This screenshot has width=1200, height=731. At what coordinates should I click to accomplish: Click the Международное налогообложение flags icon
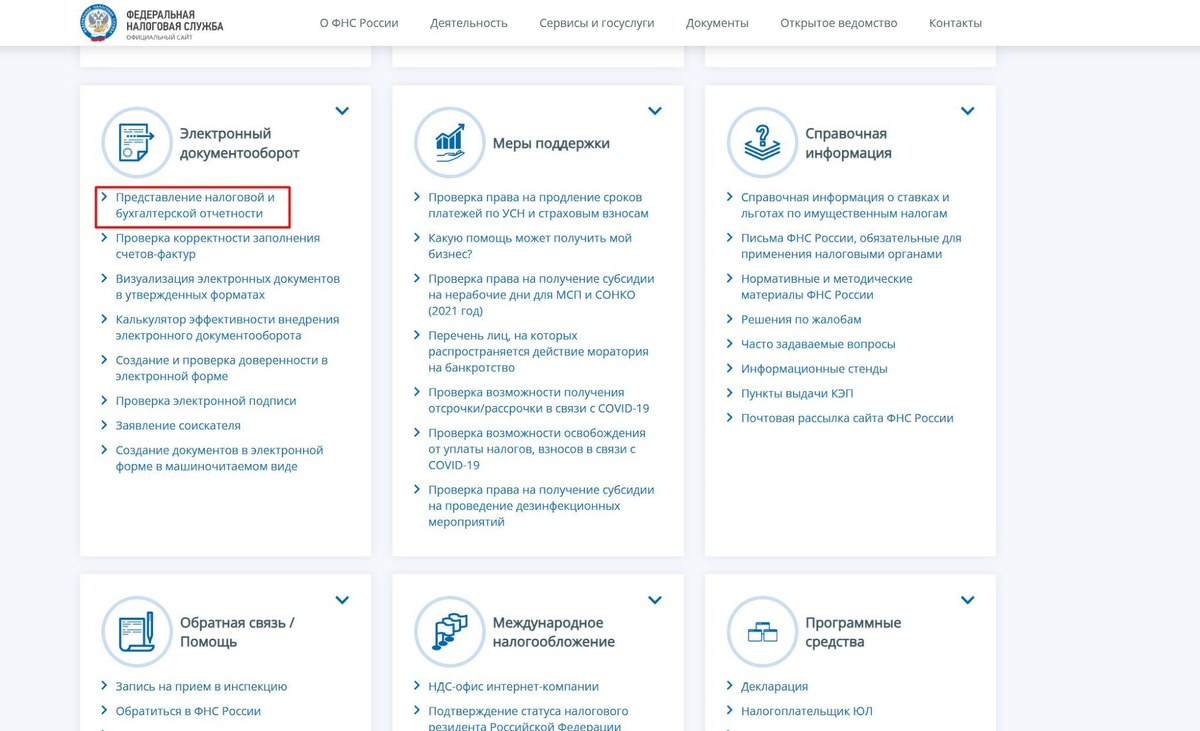[450, 632]
